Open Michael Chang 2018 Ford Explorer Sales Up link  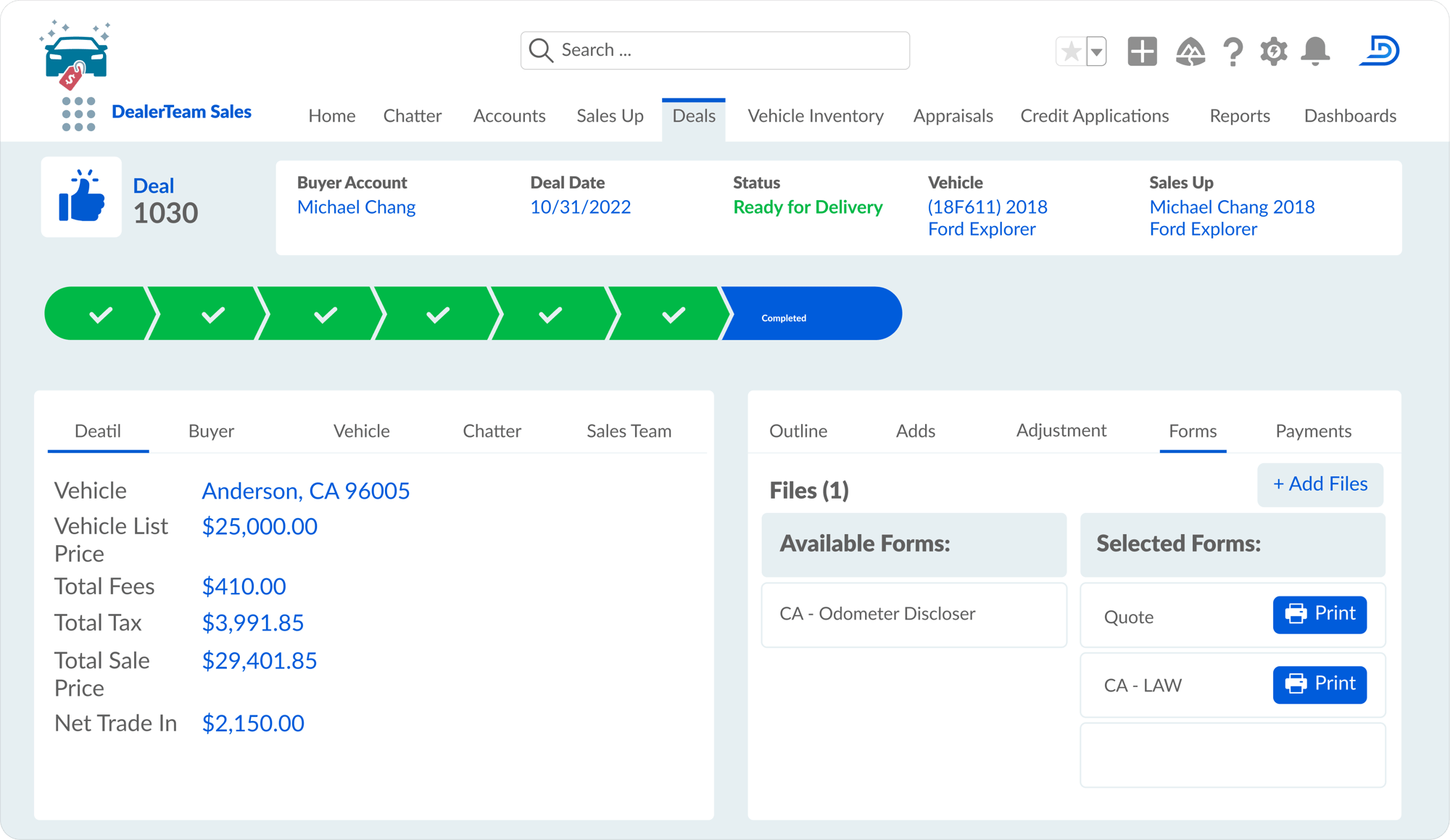[x=1232, y=218]
